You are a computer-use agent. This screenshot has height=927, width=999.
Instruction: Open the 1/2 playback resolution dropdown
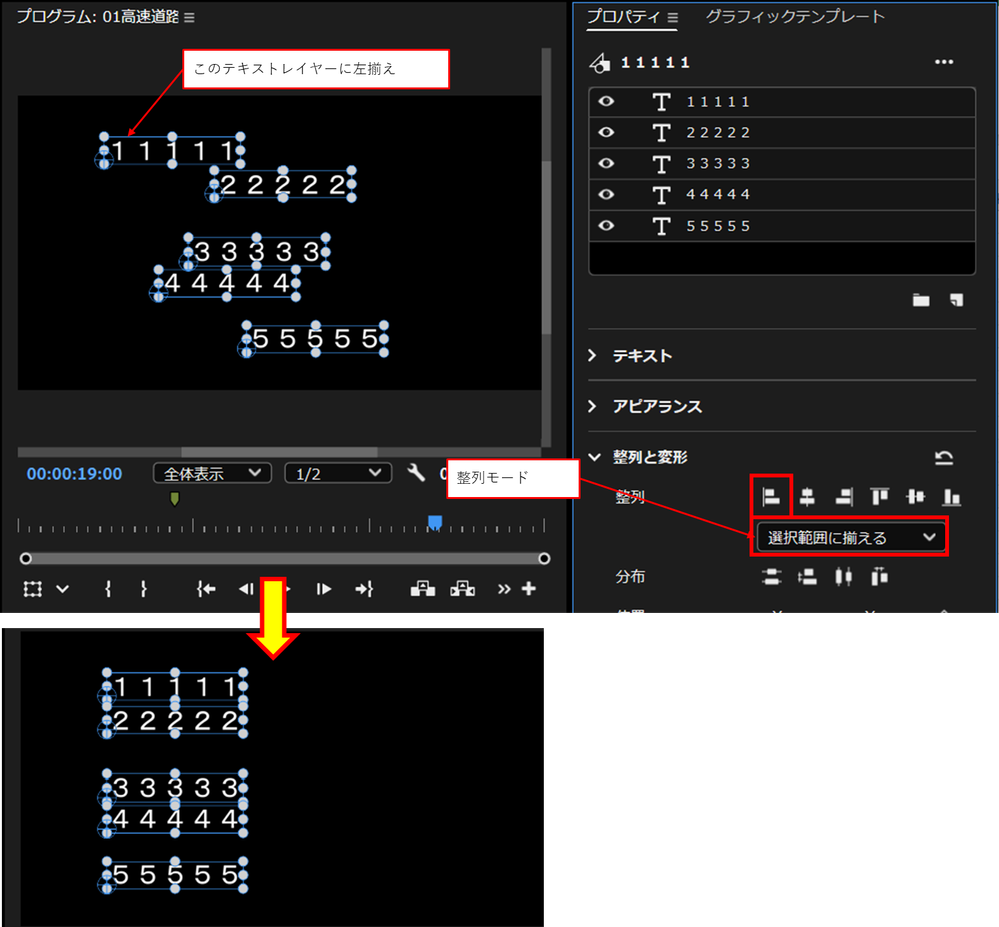[x=338, y=473]
